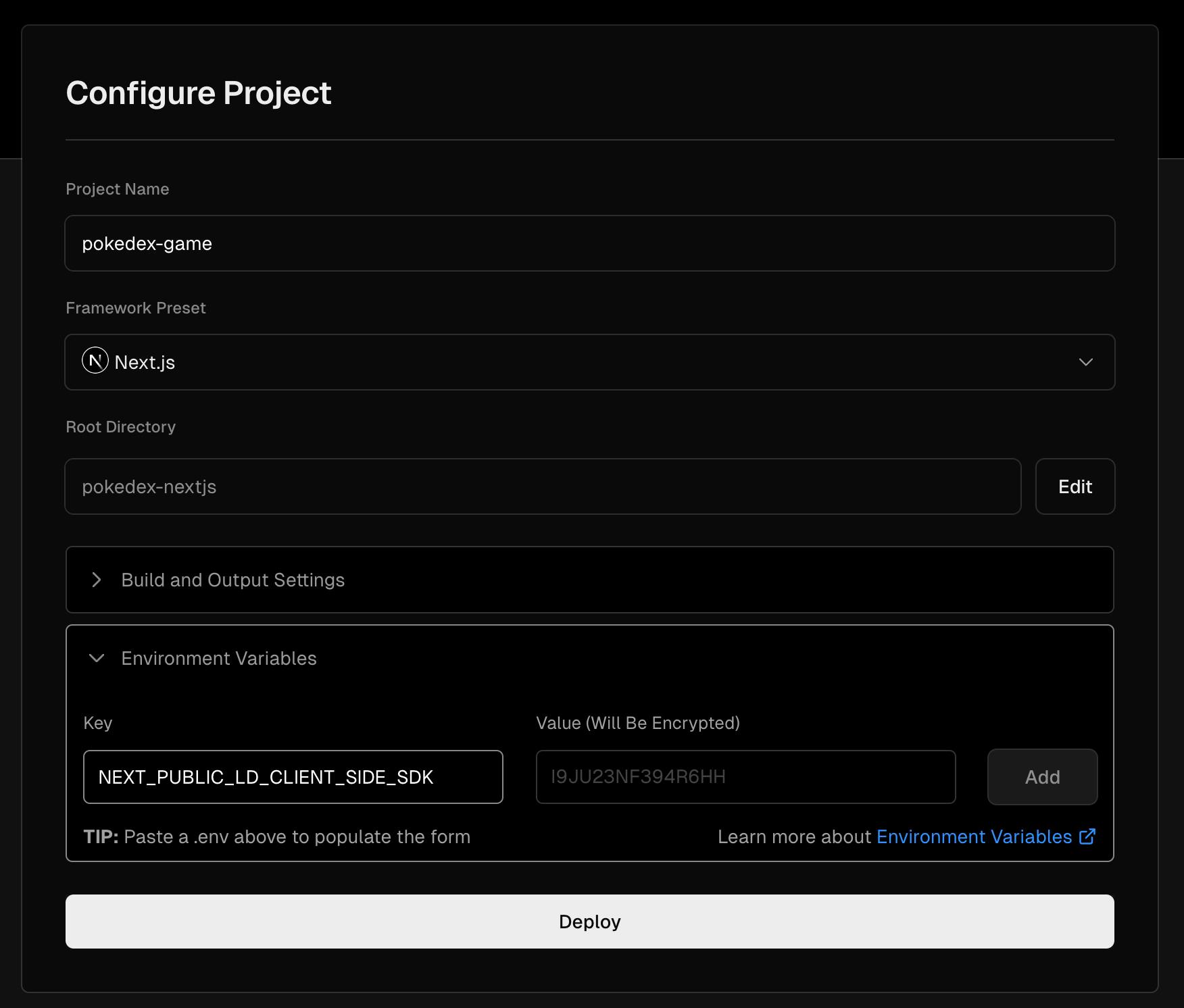Click the TIP: Paste a .env text
The image size is (1184, 1008).
(x=277, y=836)
